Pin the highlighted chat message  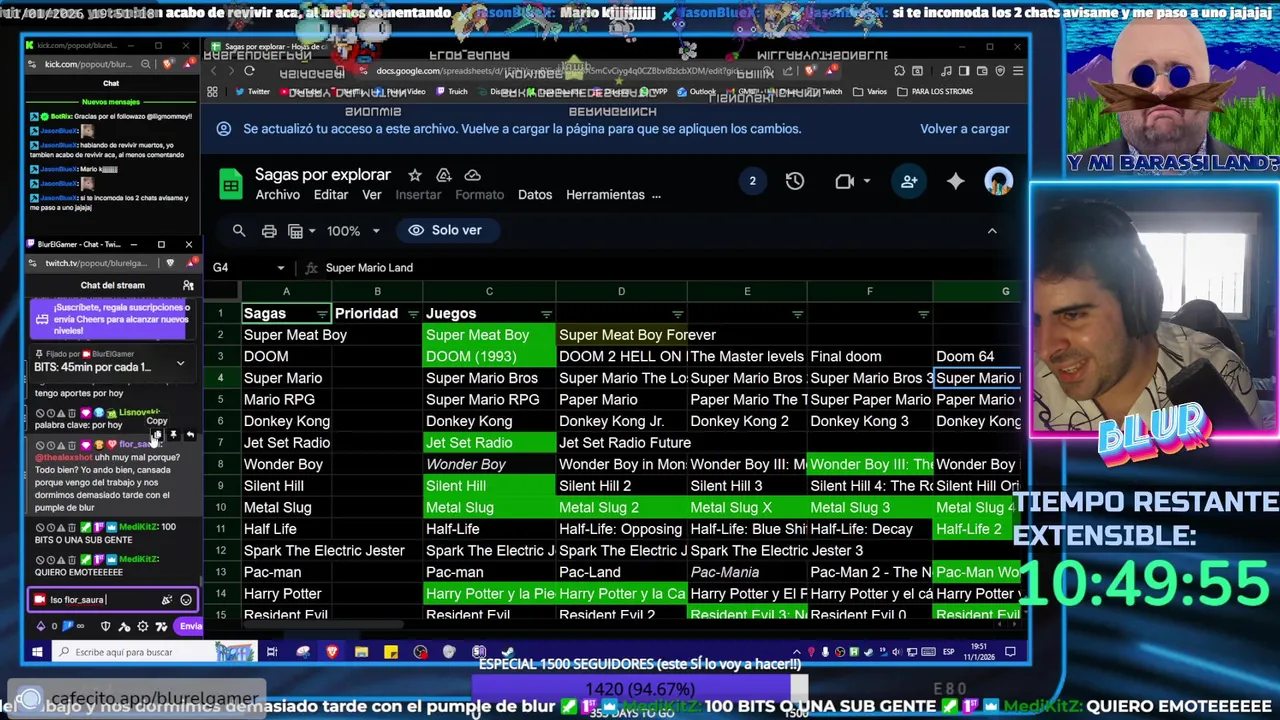tap(173, 435)
